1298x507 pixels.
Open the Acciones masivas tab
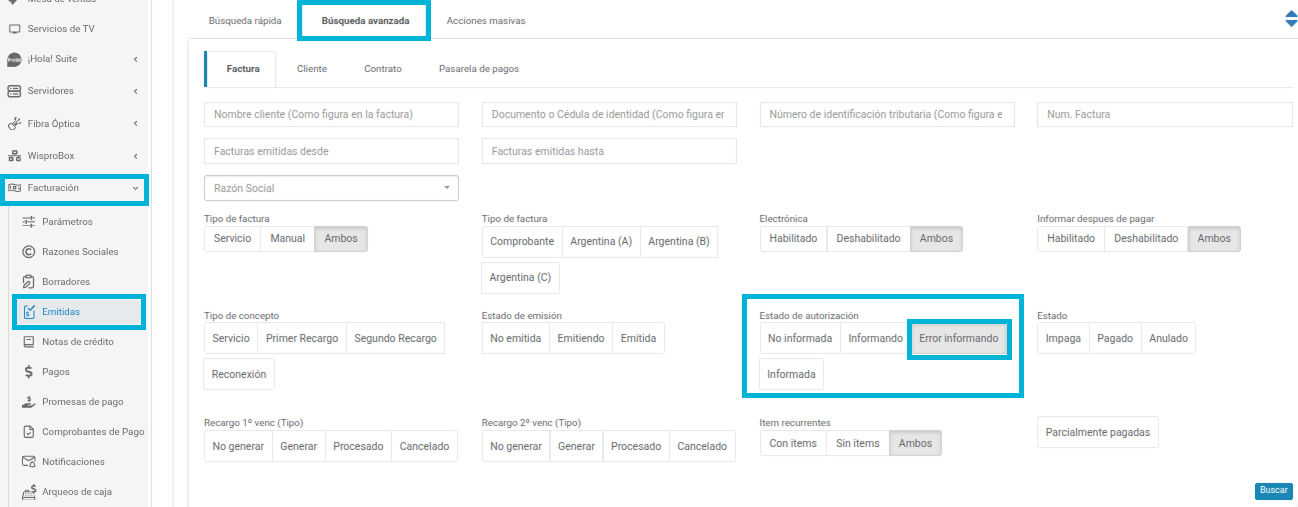[x=485, y=20]
